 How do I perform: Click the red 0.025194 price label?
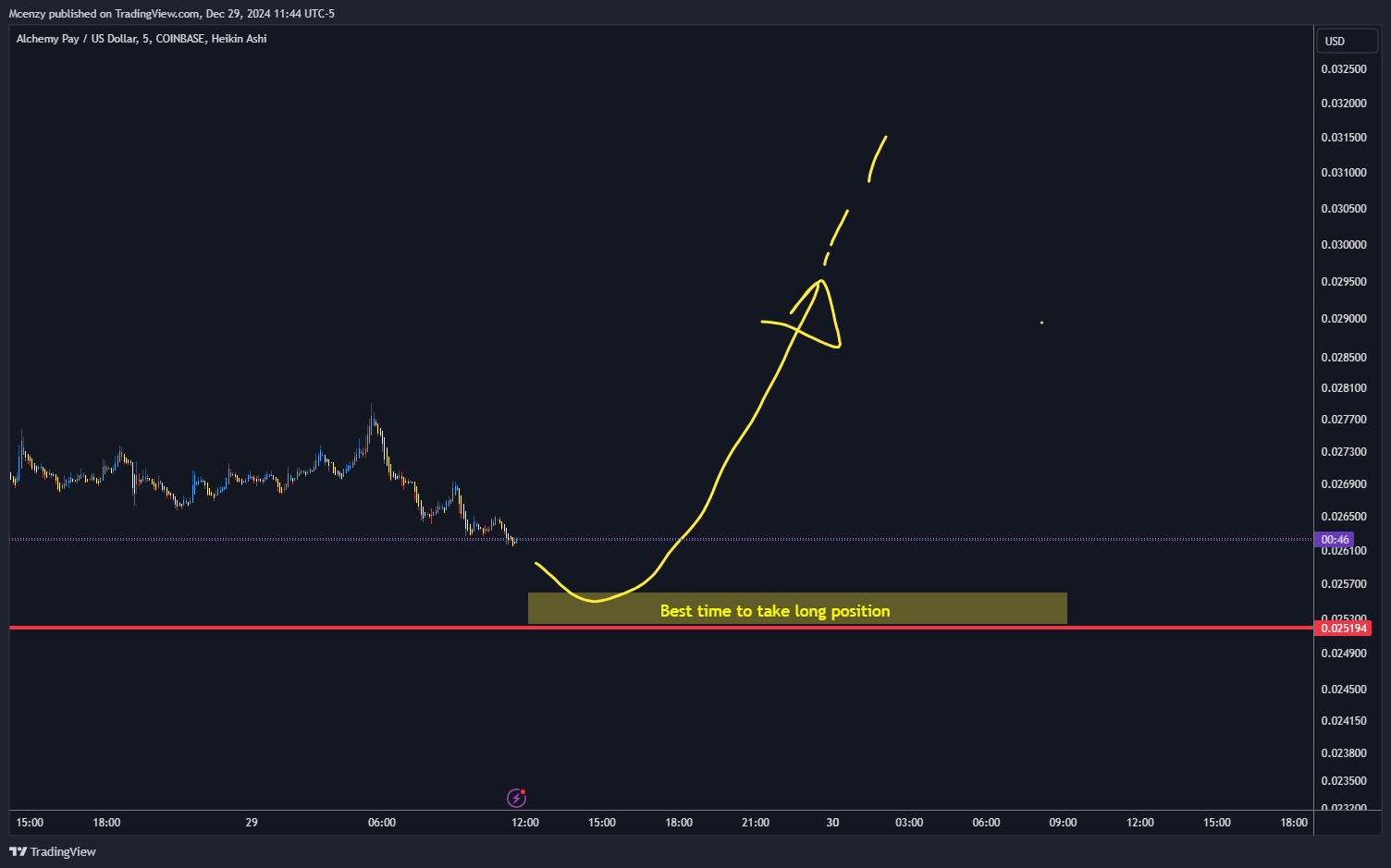(x=1343, y=629)
